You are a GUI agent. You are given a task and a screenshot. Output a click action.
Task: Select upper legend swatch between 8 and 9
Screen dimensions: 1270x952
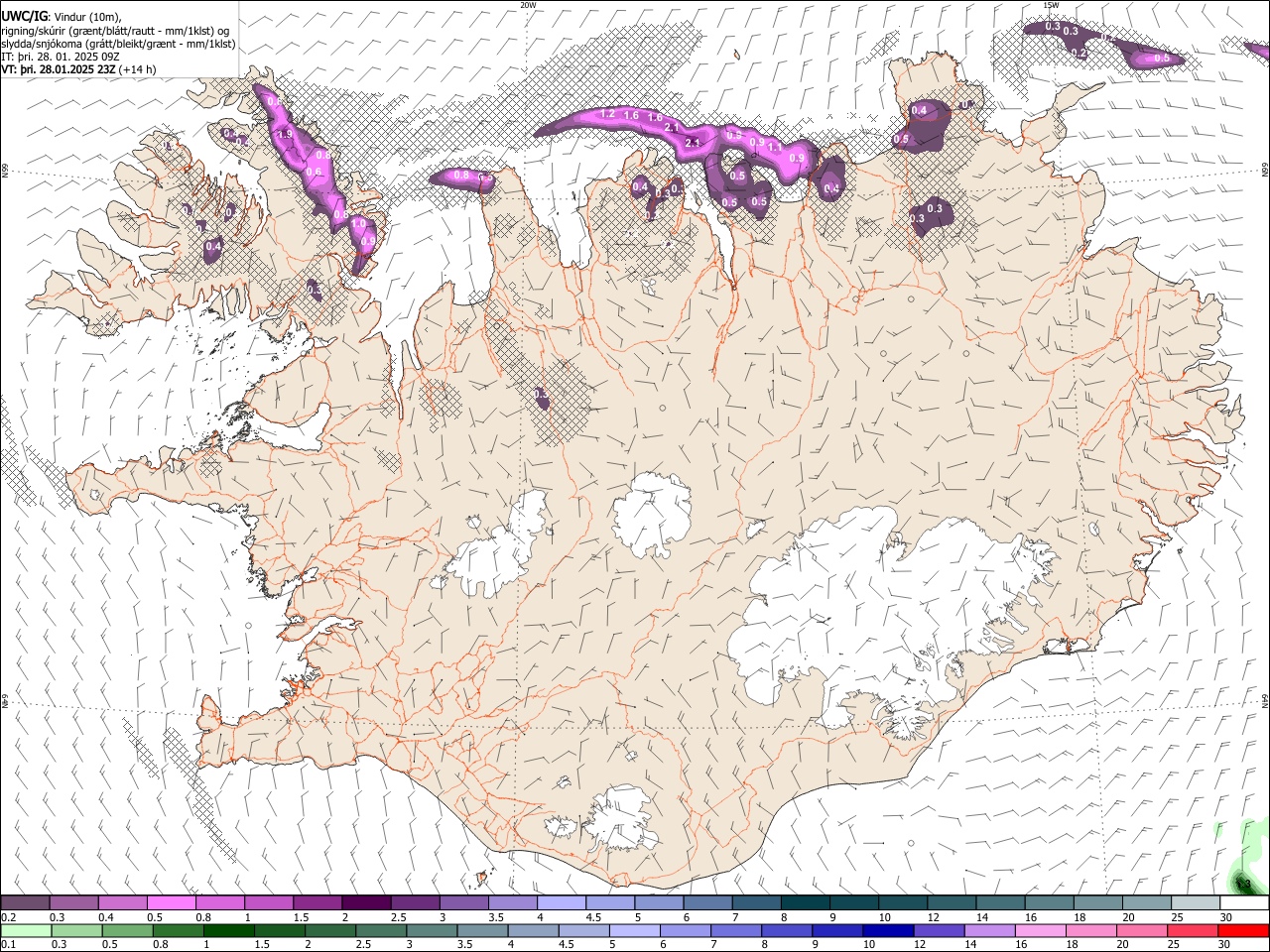(x=805, y=903)
